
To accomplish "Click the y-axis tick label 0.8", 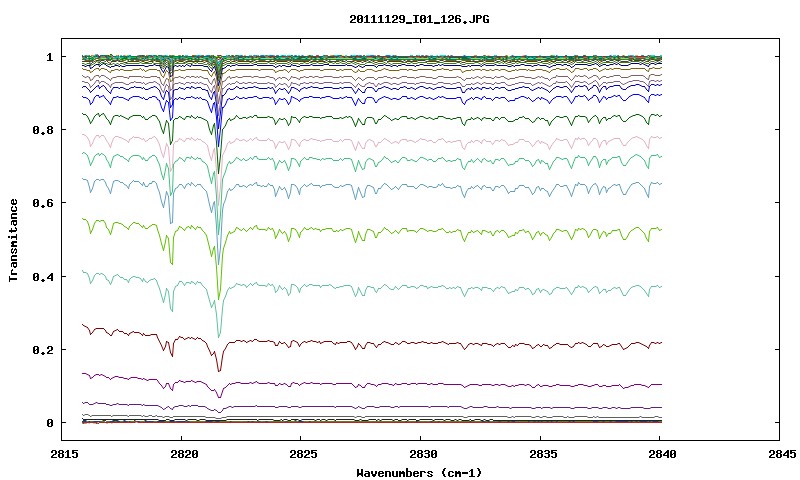I will pyautogui.click(x=43, y=130).
